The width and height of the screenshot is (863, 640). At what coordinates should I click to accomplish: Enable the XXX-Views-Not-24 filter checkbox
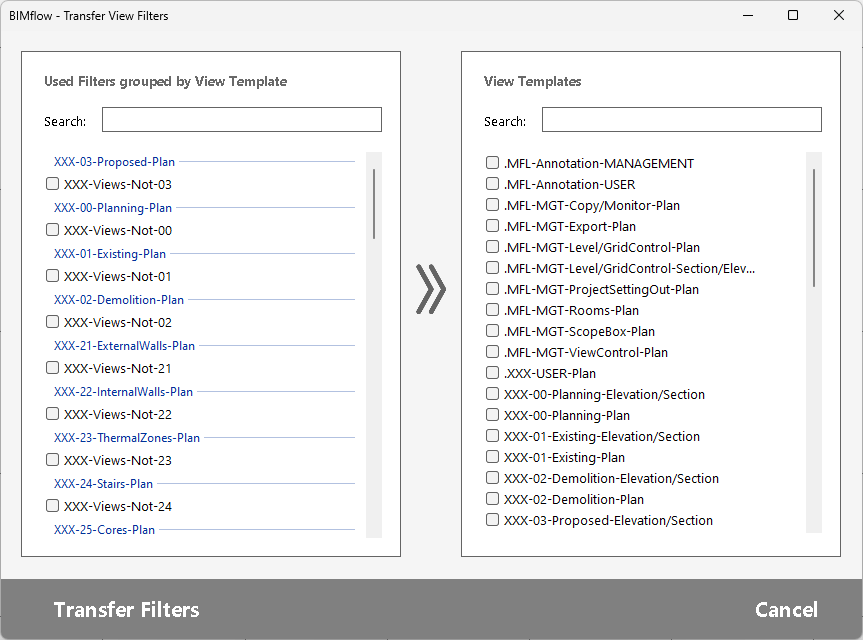coord(53,506)
